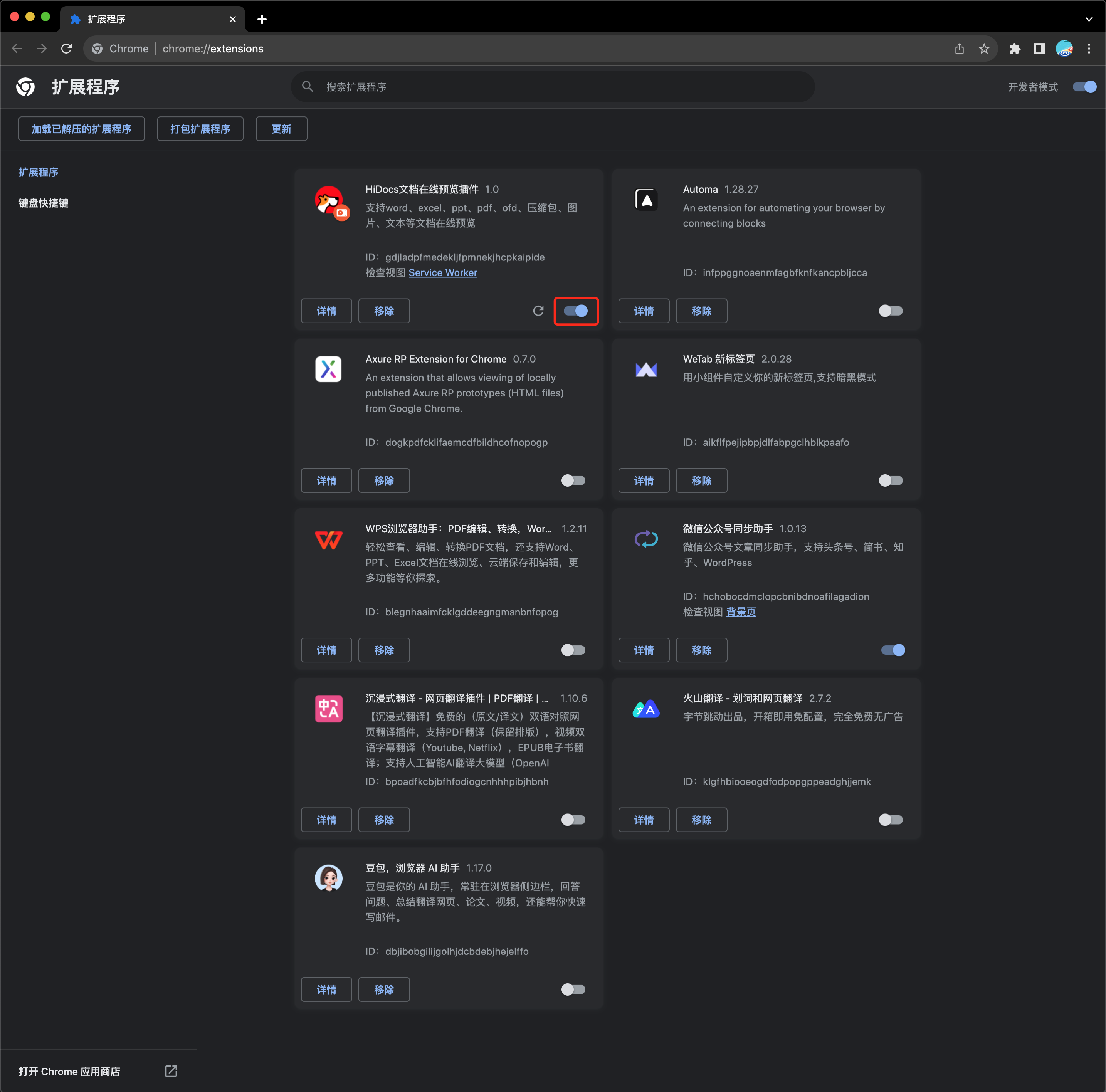This screenshot has height=1092, width=1106.
Task: Click the 微信公众号同步助手 extension icon
Action: tap(646, 539)
